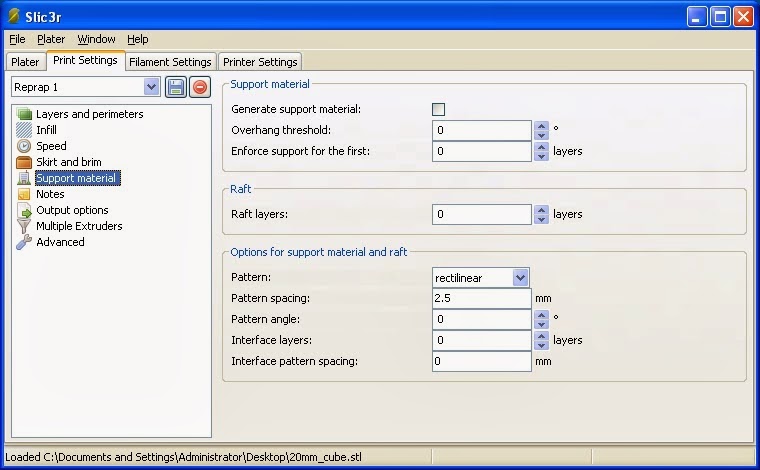Open the Reprap 1 preset dropdown
The image size is (760, 470).
point(152,87)
